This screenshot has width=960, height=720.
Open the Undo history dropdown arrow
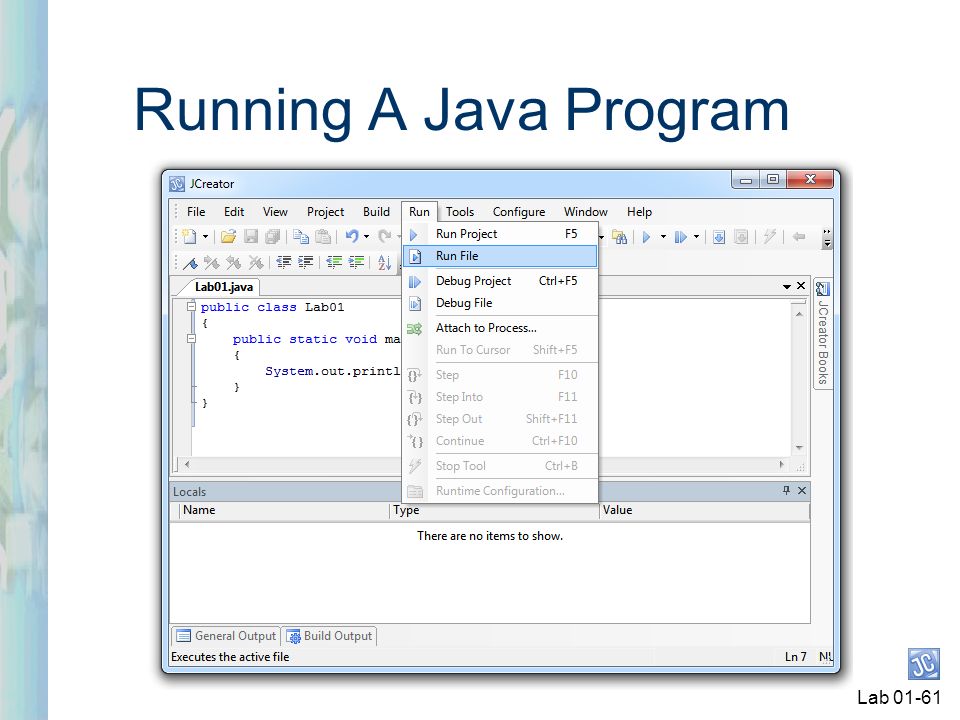pyautogui.click(x=366, y=236)
